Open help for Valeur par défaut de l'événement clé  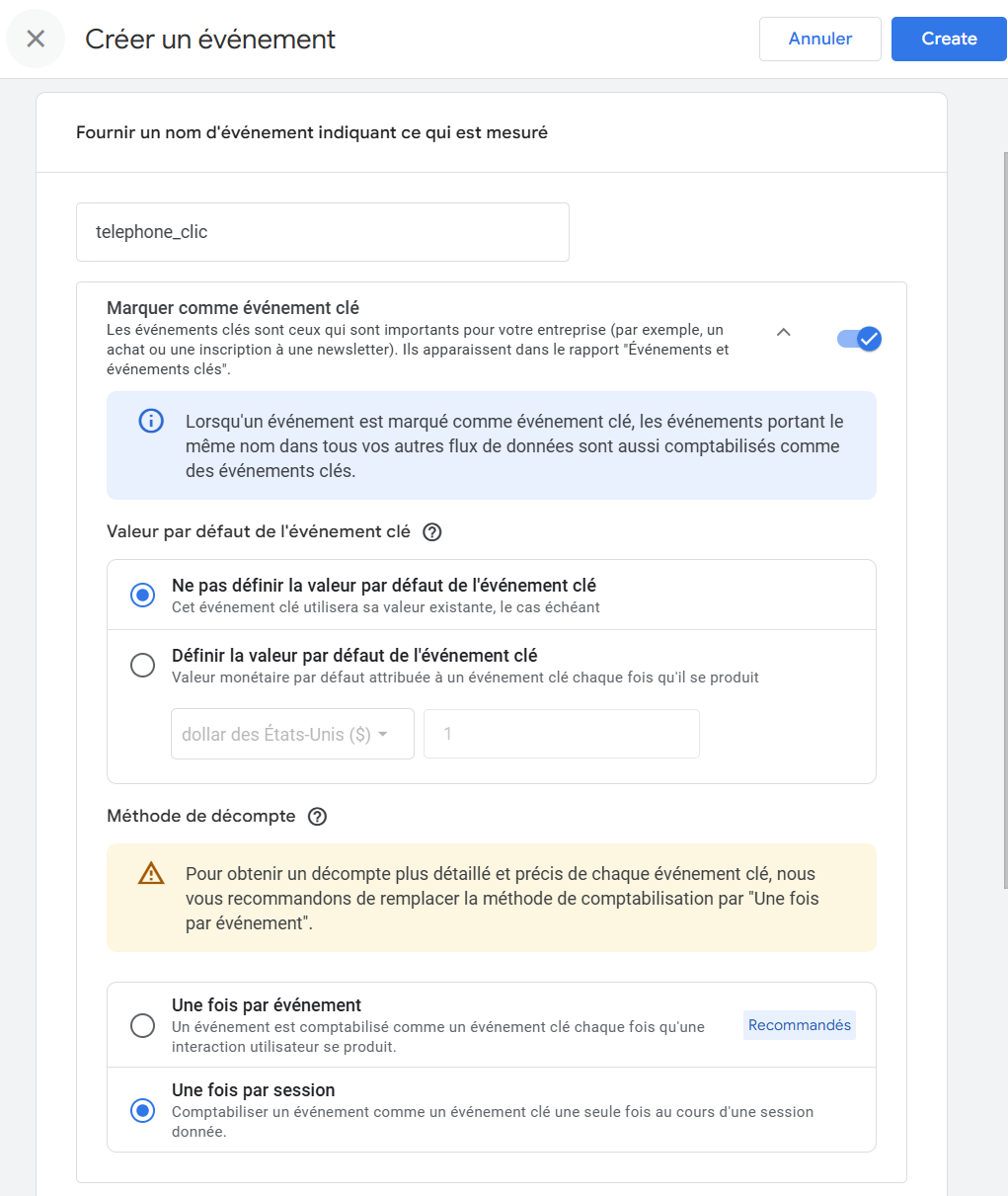(x=431, y=532)
